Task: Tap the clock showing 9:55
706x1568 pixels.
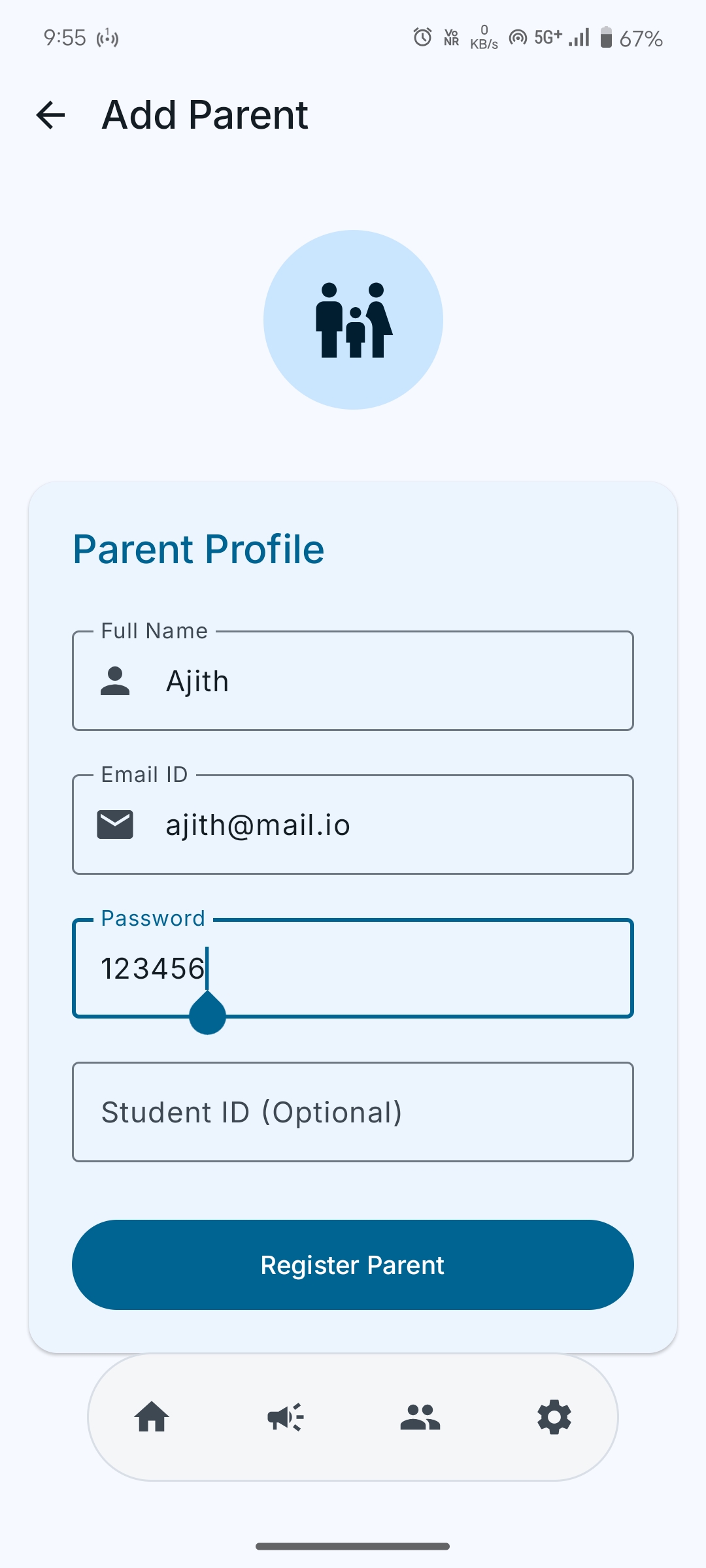Action: 63,37
